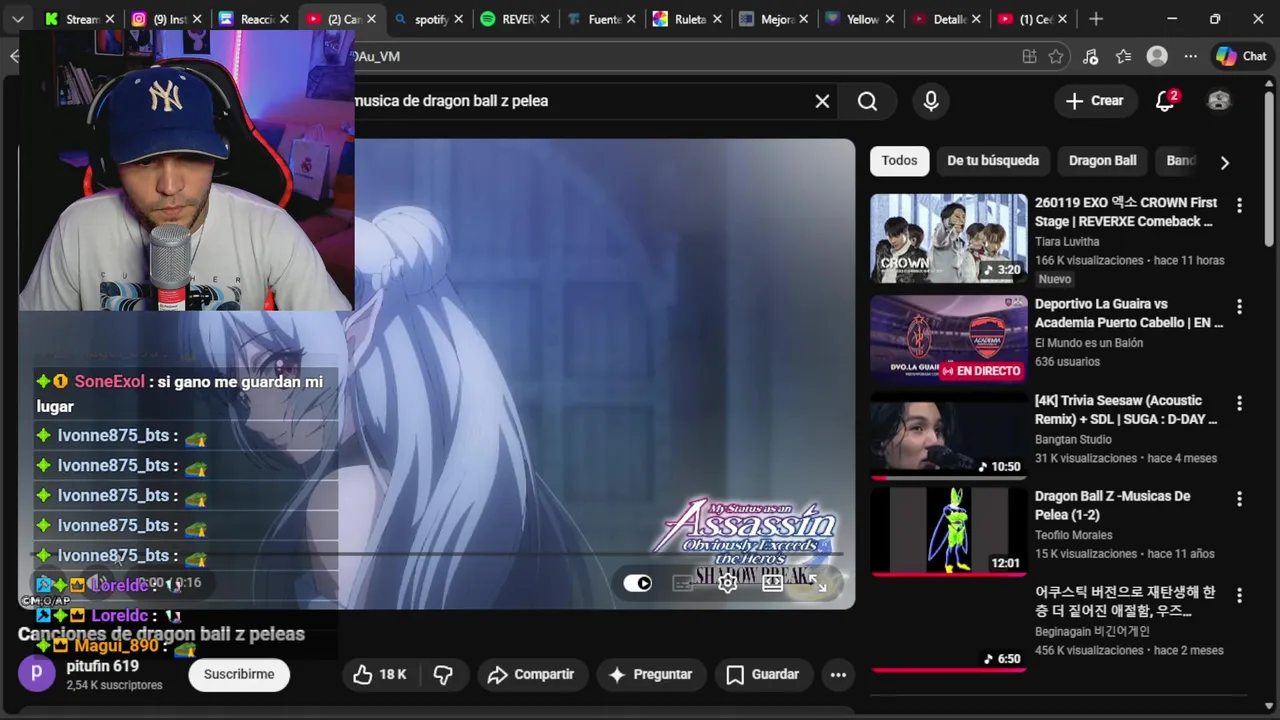Click the Preguntar button
This screenshot has width=1280, height=720.
tap(650, 675)
